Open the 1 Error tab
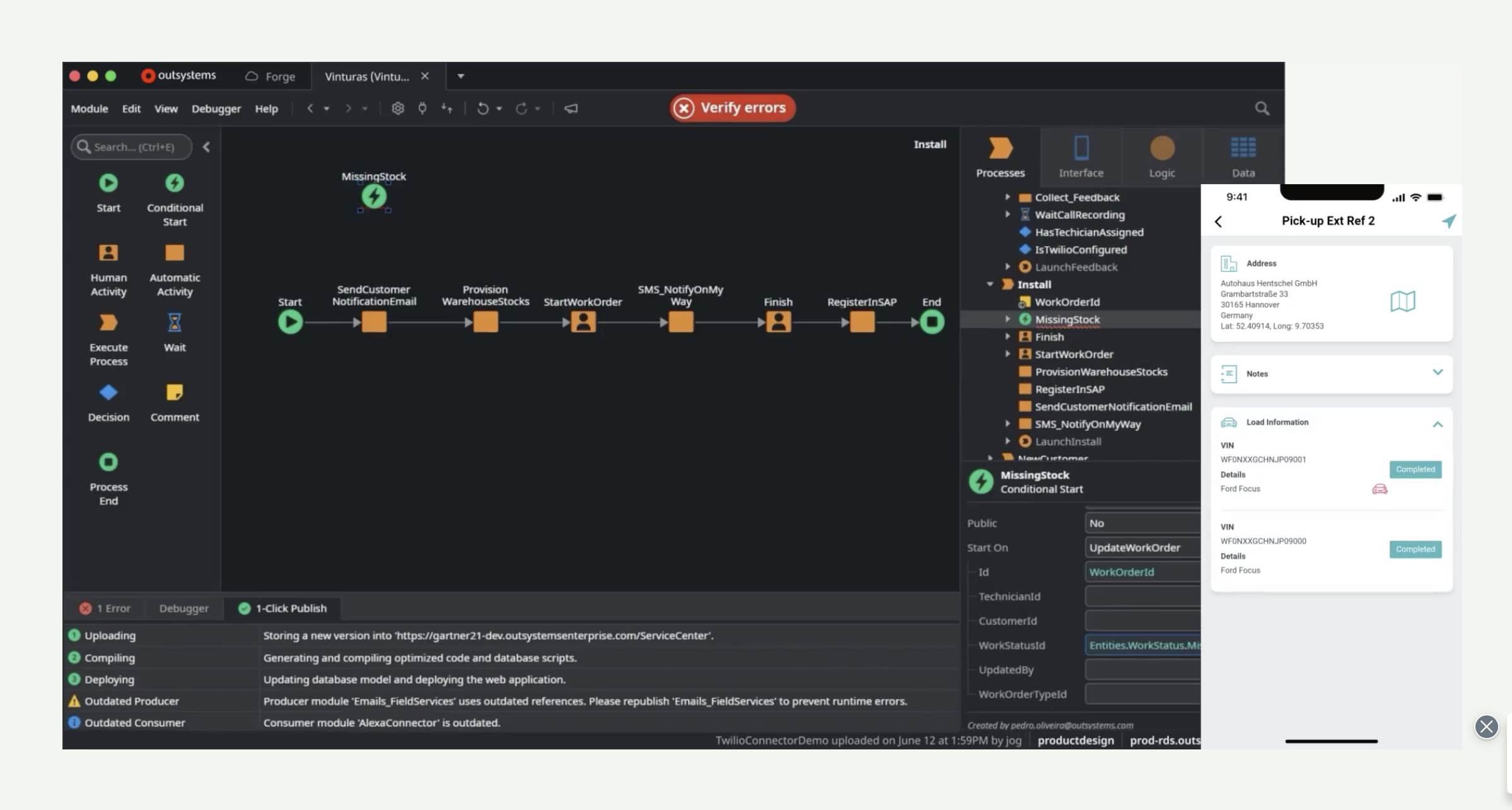Screen dimensions: 1512x810 (x=105, y=608)
